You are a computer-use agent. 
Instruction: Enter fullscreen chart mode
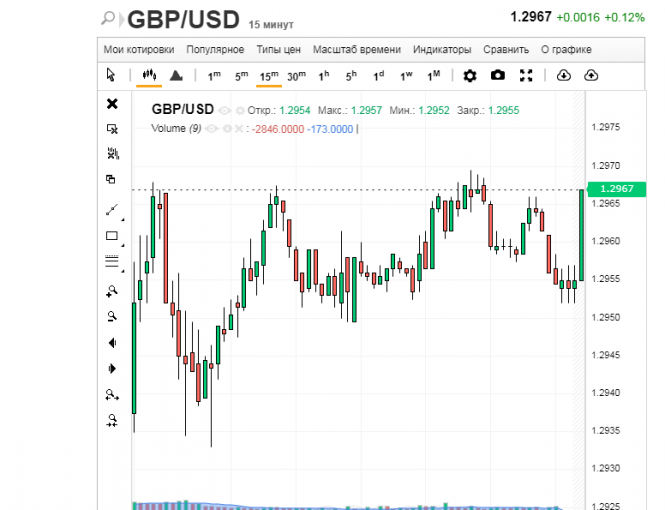[x=526, y=75]
